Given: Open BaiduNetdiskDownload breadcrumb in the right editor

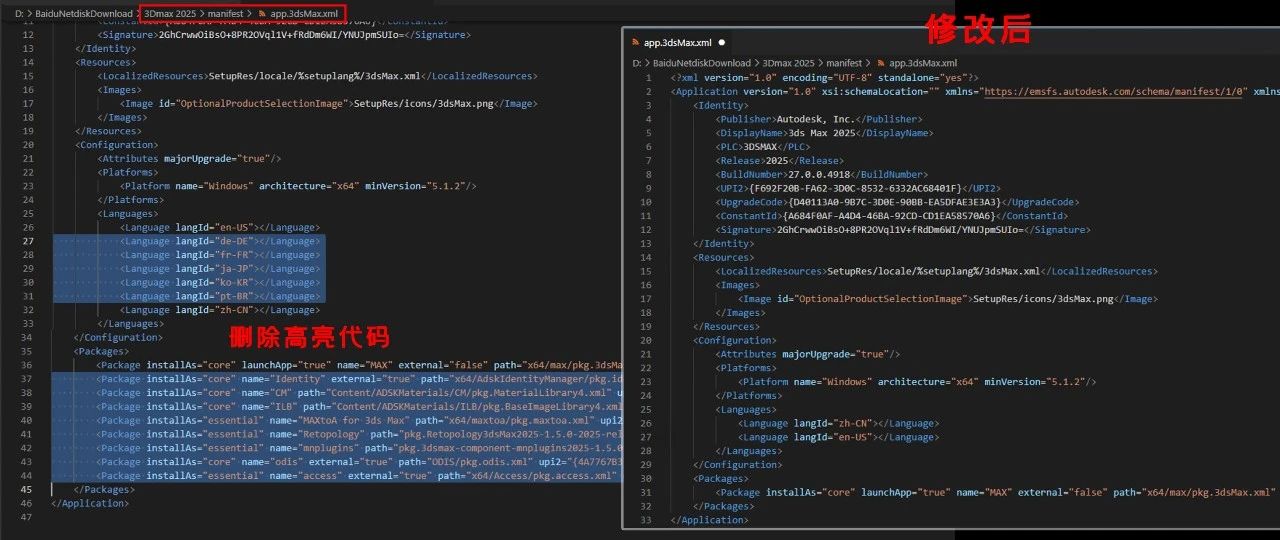Looking at the screenshot, I should [x=704, y=63].
